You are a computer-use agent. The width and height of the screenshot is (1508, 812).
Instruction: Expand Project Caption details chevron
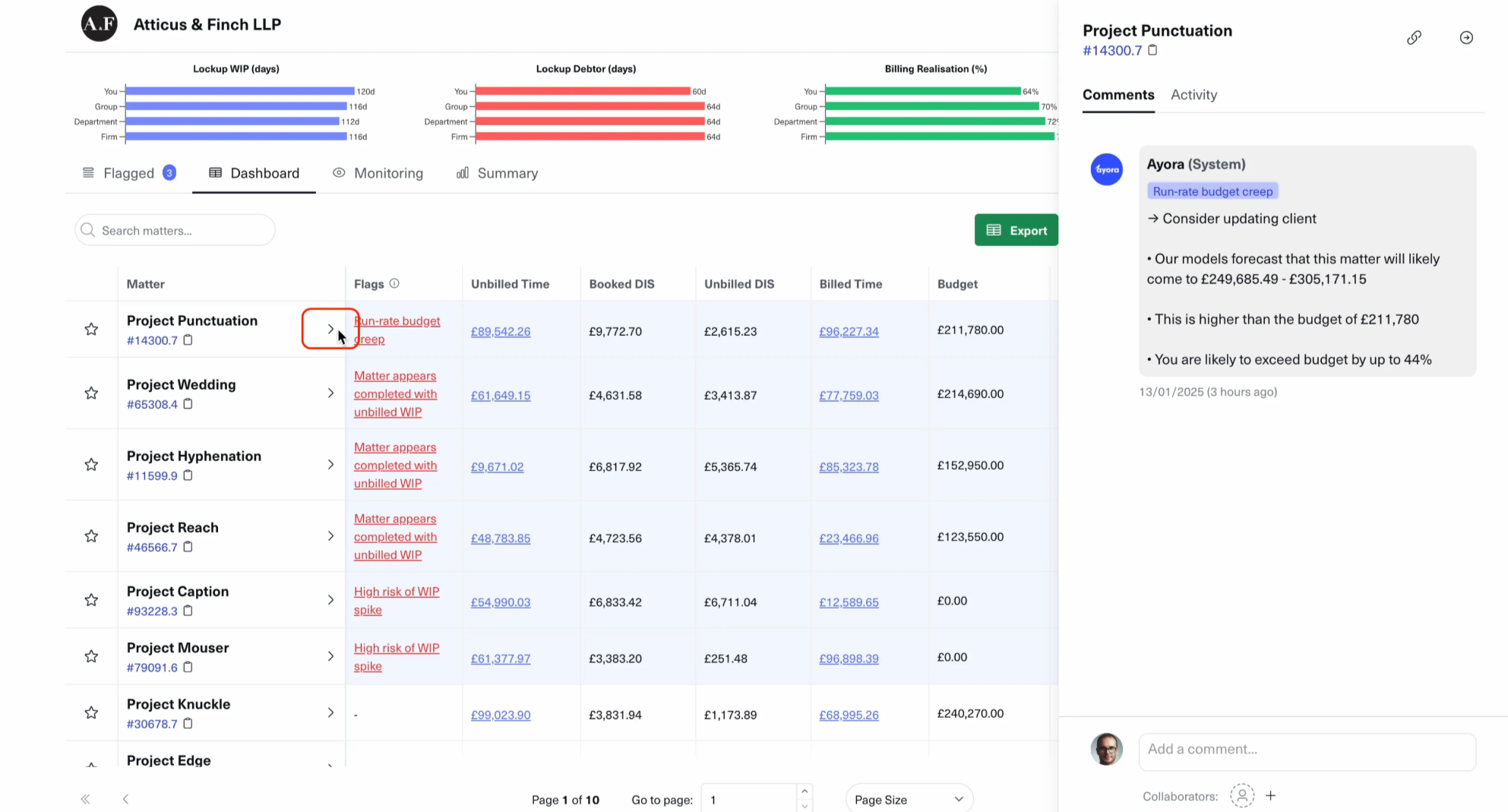click(x=330, y=600)
